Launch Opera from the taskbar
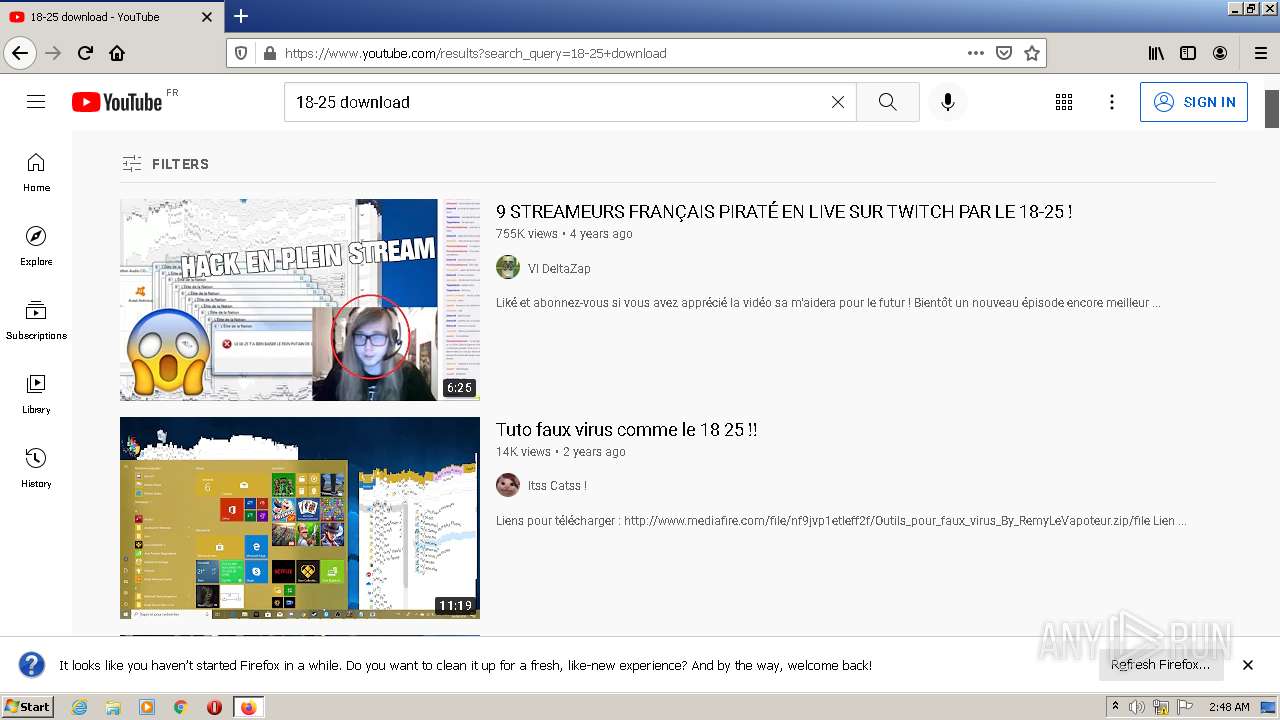This screenshot has height=720, width=1280. click(x=214, y=707)
